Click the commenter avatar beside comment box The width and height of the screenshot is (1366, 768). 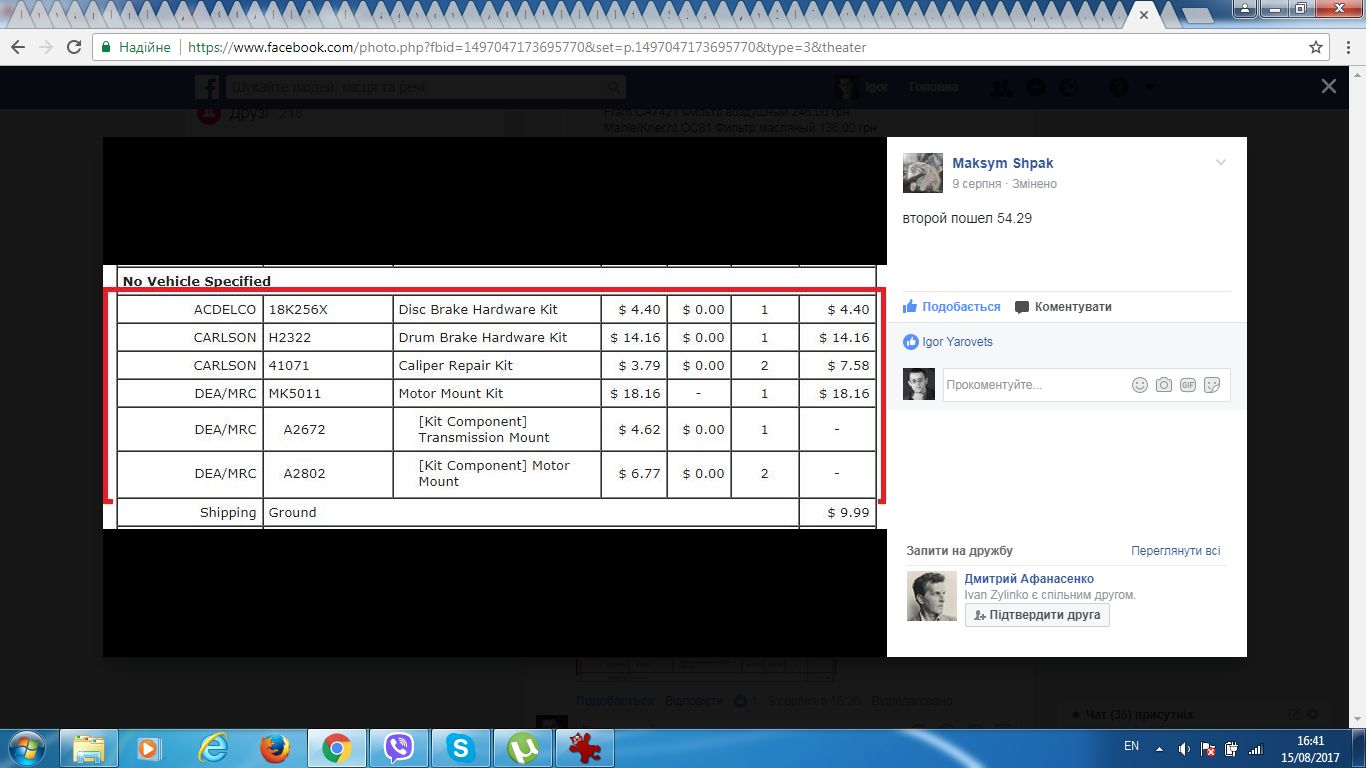click(919, 385)
